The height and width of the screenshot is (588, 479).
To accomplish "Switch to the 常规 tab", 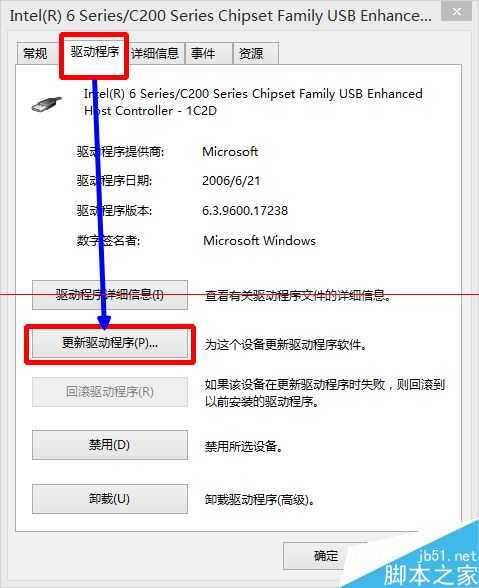I will click(36, 54).
